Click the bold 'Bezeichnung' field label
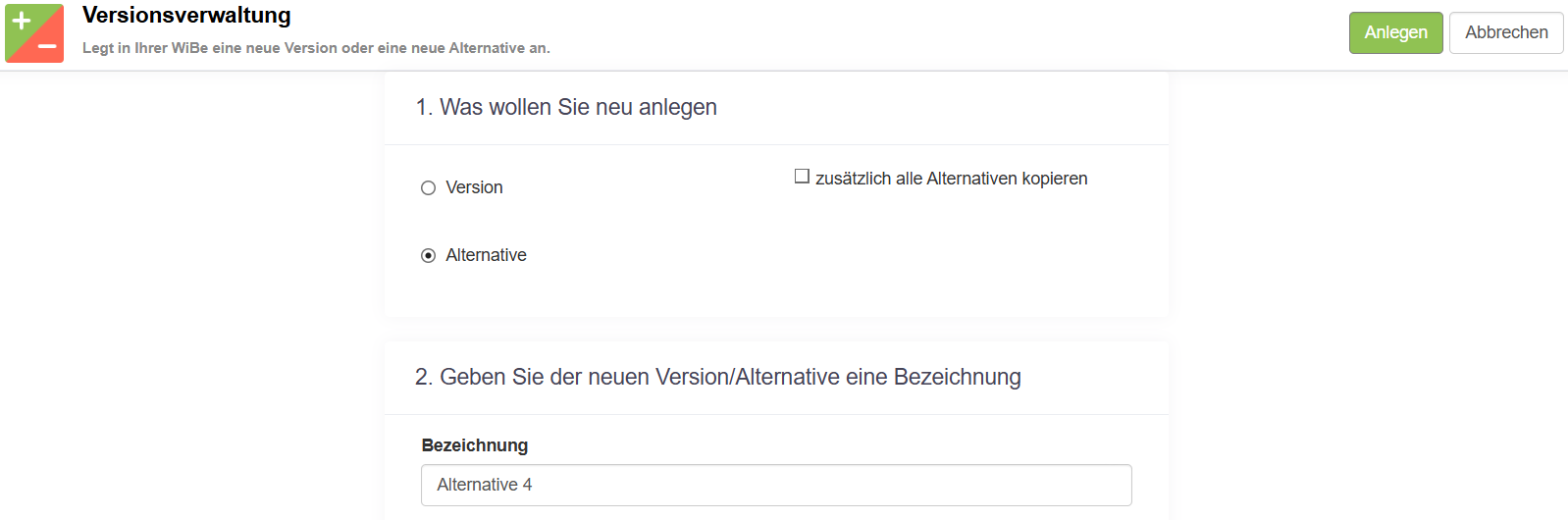The image size is (1568, 520). [475, 445]
